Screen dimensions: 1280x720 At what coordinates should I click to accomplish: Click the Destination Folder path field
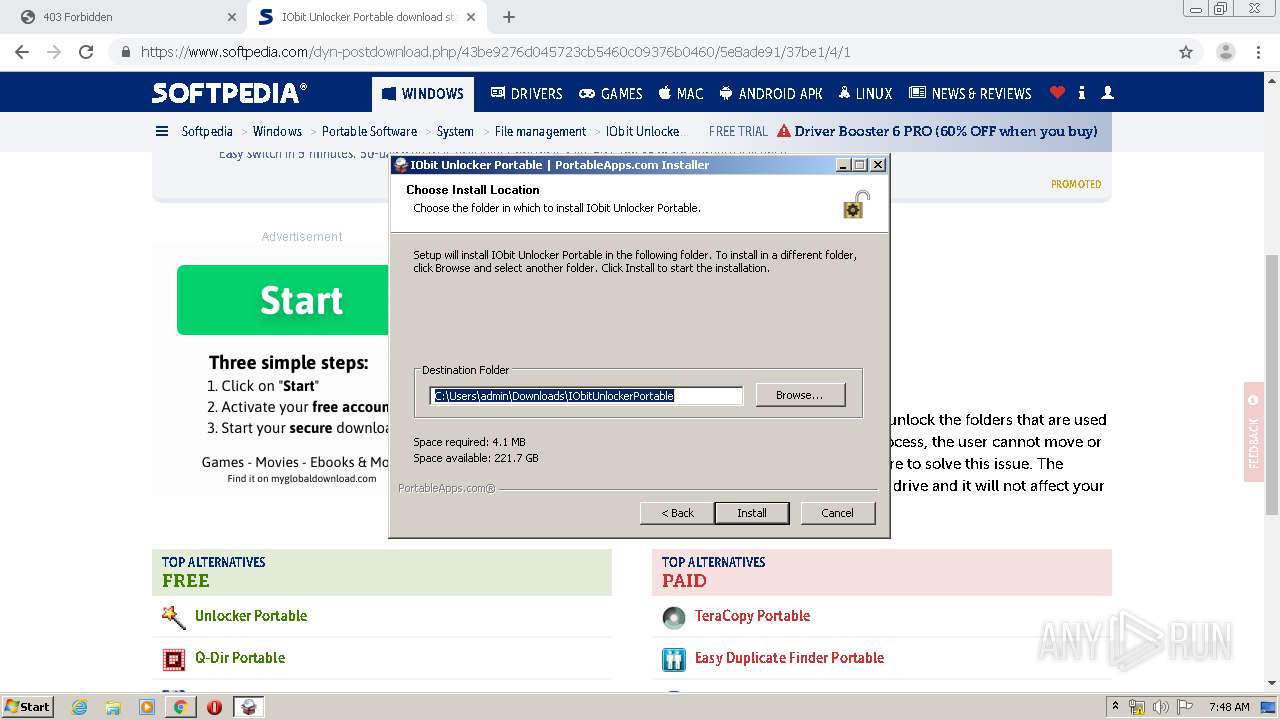(586, 396)
